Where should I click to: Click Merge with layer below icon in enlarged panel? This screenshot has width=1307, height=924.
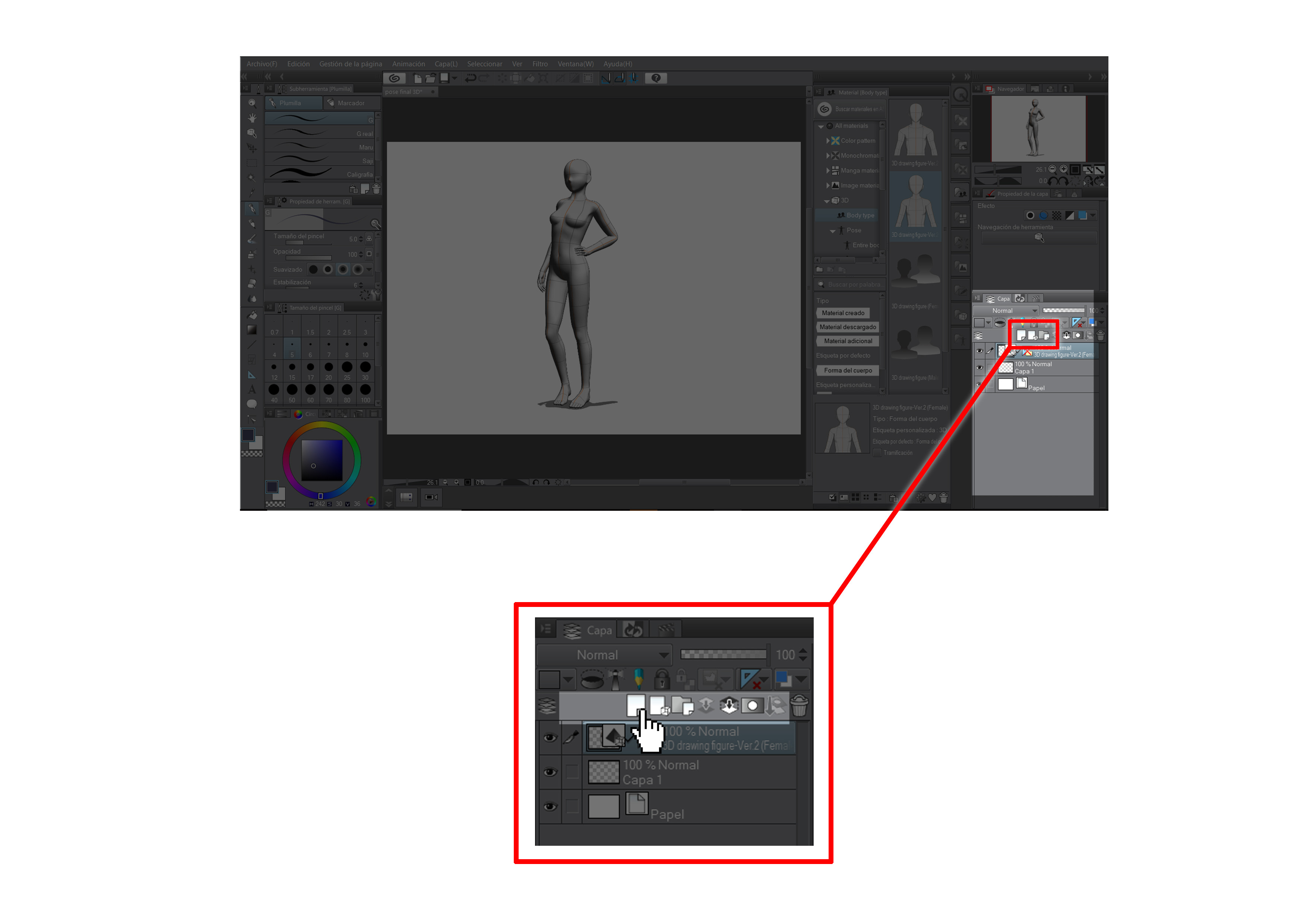point(729,706)
